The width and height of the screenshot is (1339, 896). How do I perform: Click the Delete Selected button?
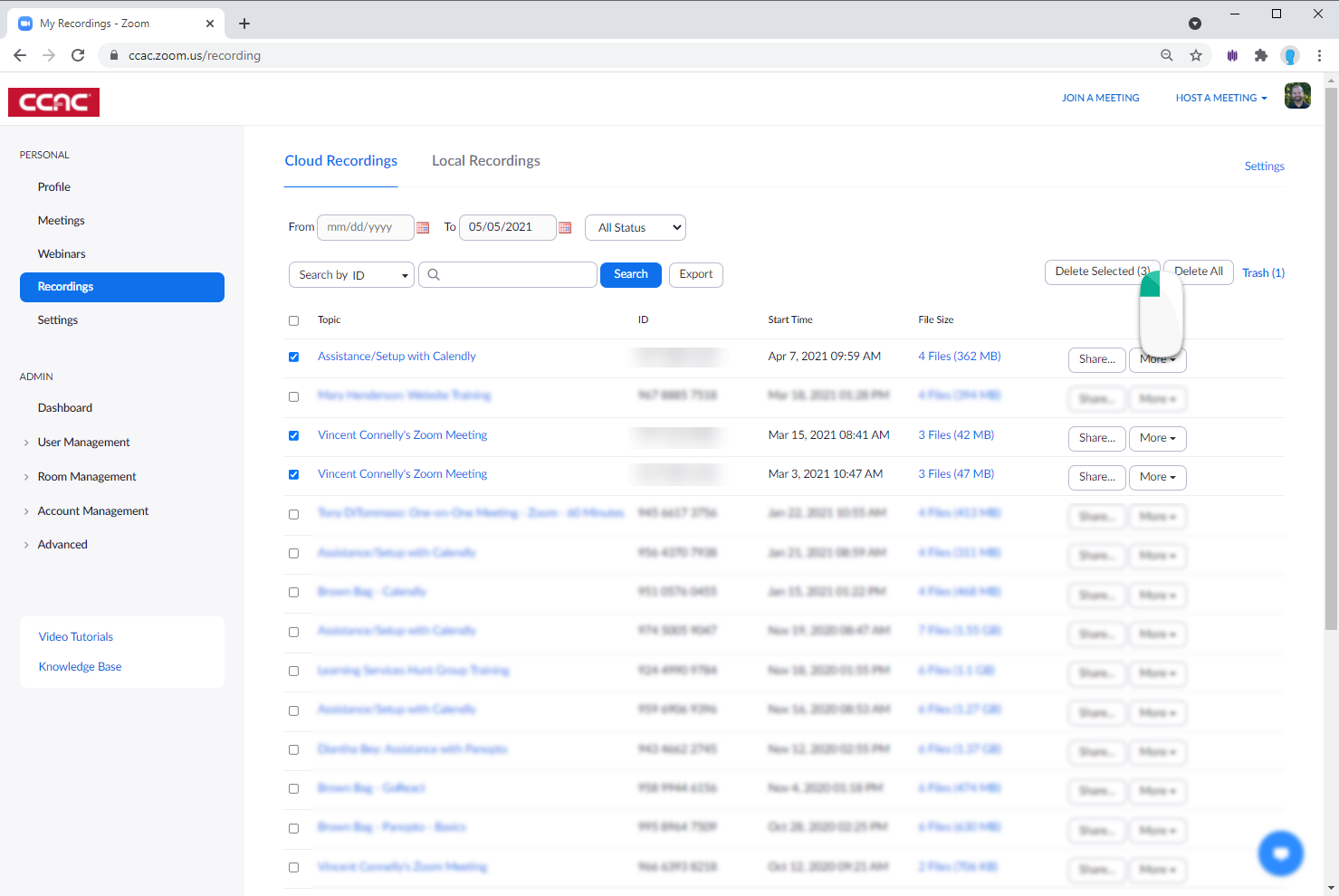(1102, 271)
